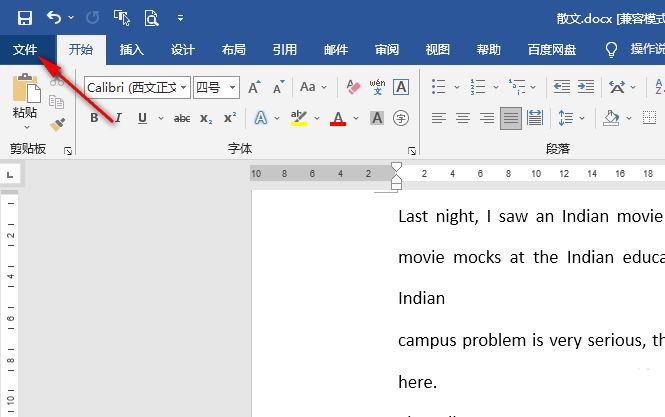The image size is (665, 417).
Task: Open the 文件 (File) menu
Action: [25, 50]
